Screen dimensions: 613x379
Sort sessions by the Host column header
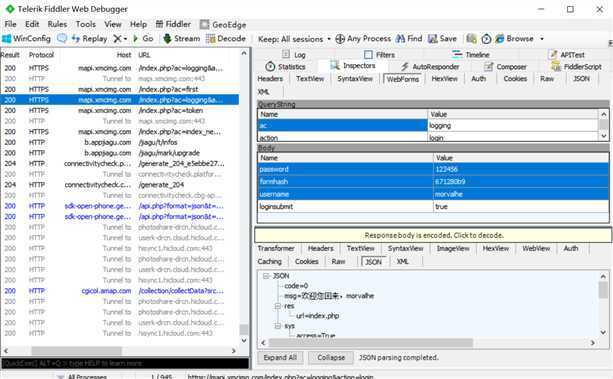124,55
